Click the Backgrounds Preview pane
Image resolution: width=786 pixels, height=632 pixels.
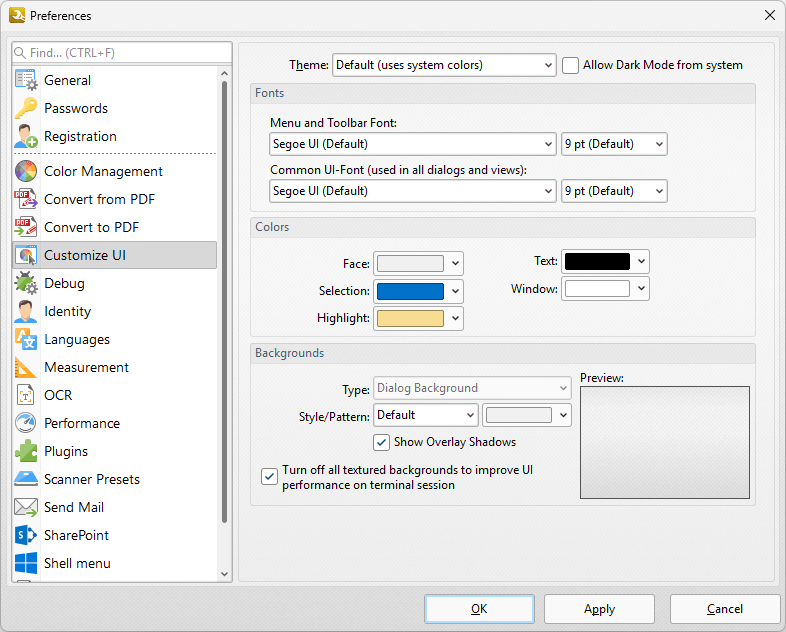point(665,443)
